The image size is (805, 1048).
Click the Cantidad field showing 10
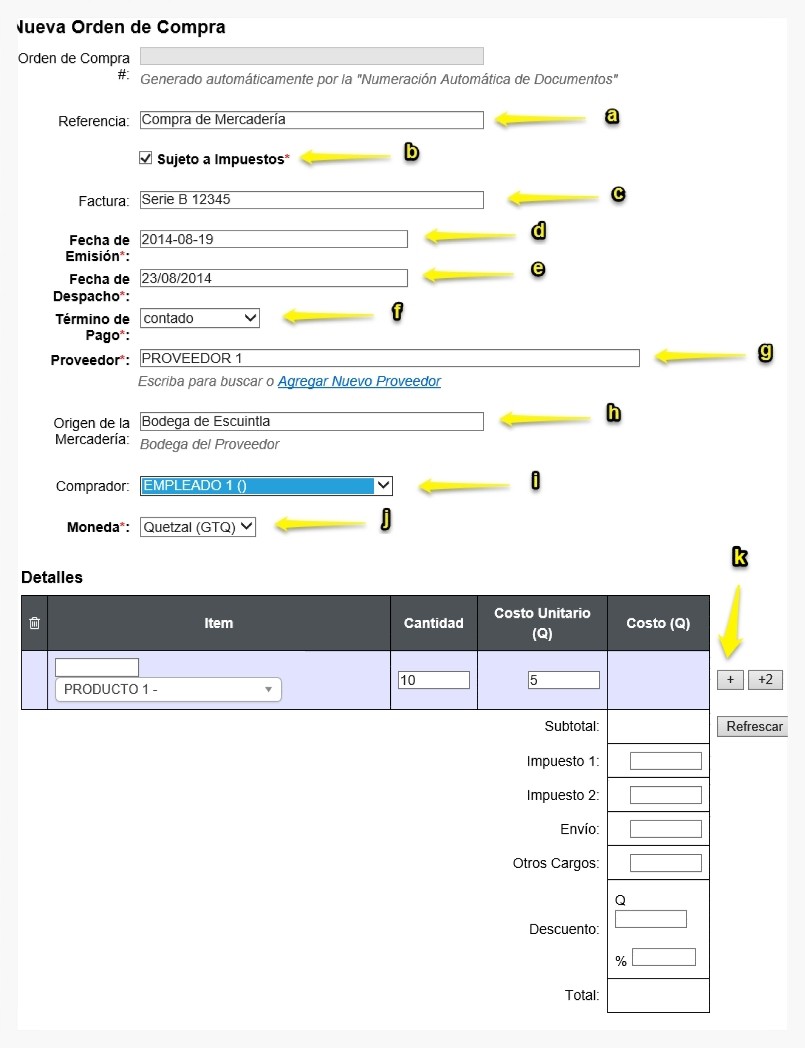click(x=434, y=680)
